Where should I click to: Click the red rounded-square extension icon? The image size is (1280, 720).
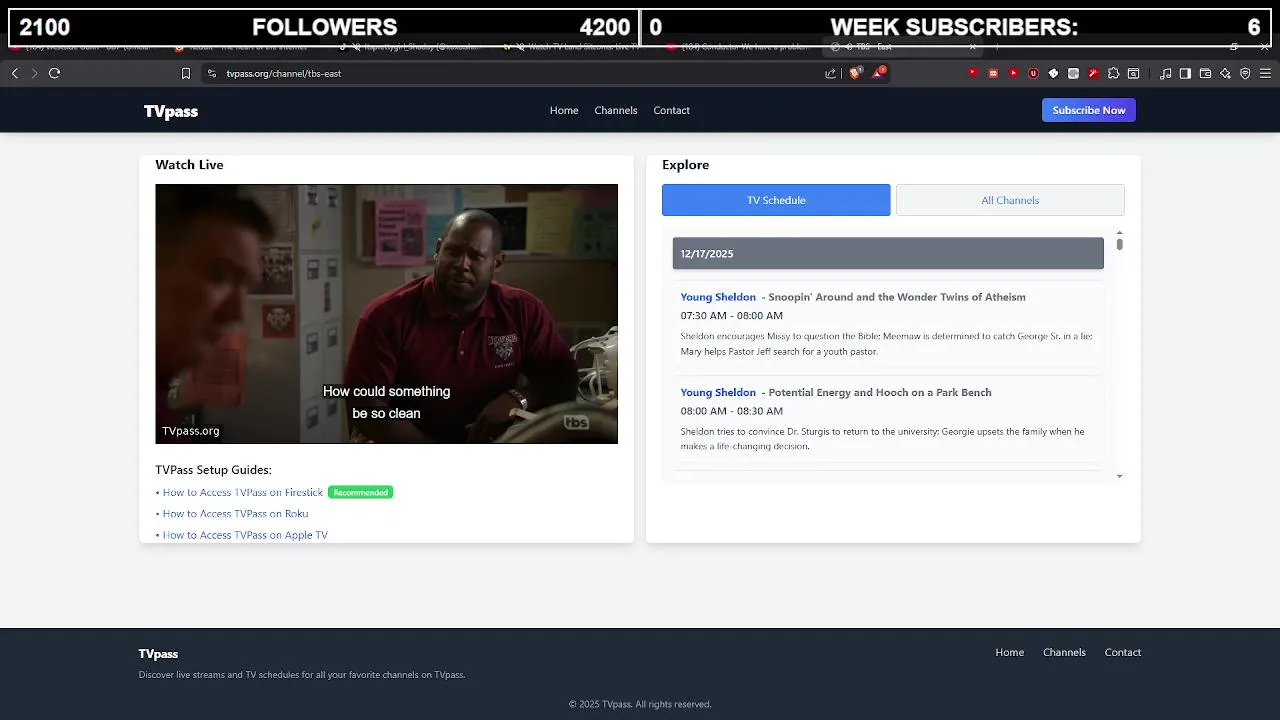pyautogui.click(x=993, y=73)
